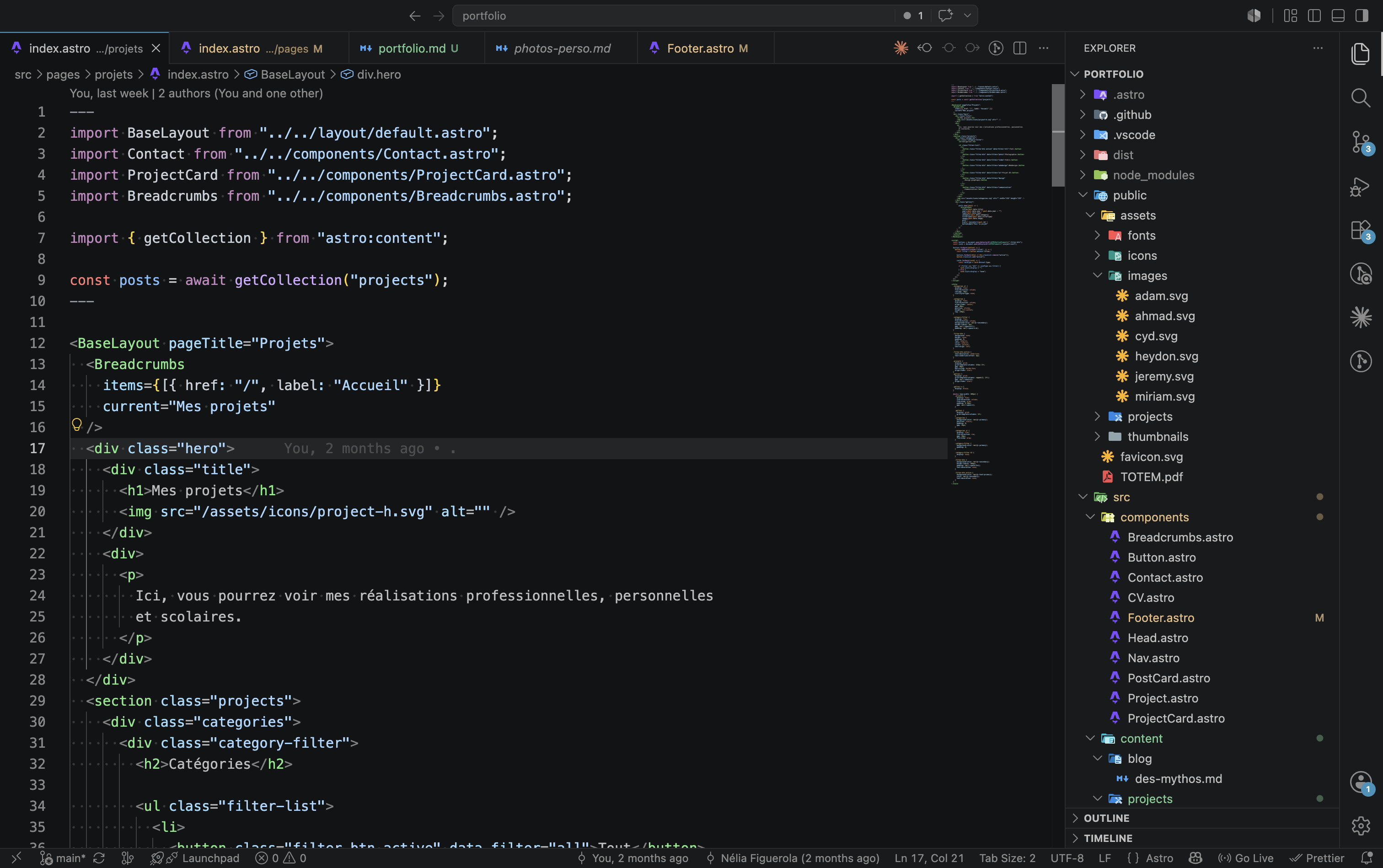The height and width of the screenshot is (868, 1383).
Task: Toggle Prettier formatter status
Action: [1316, 857]
